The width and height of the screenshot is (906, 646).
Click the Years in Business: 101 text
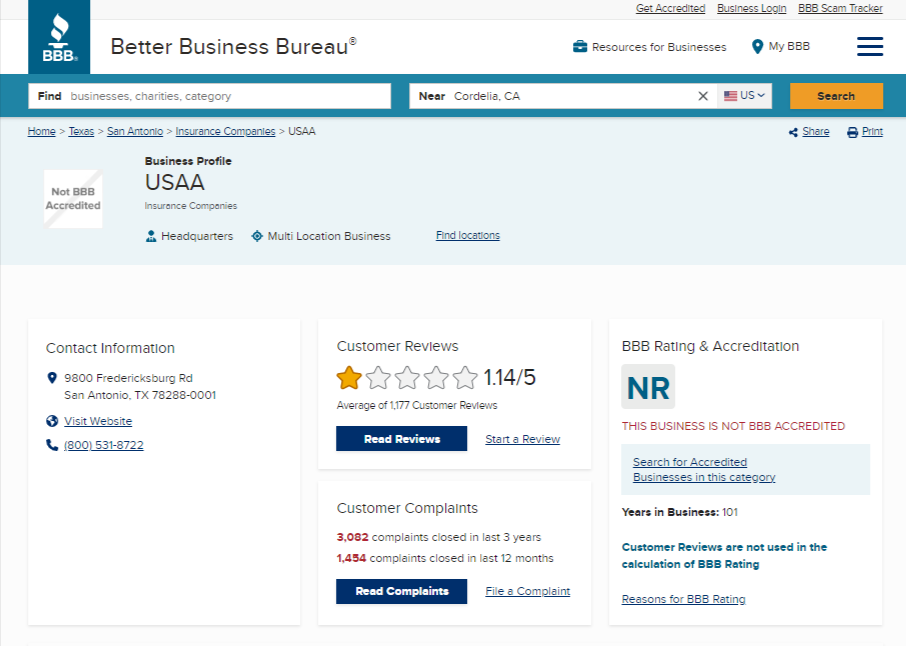click(680, 512)
